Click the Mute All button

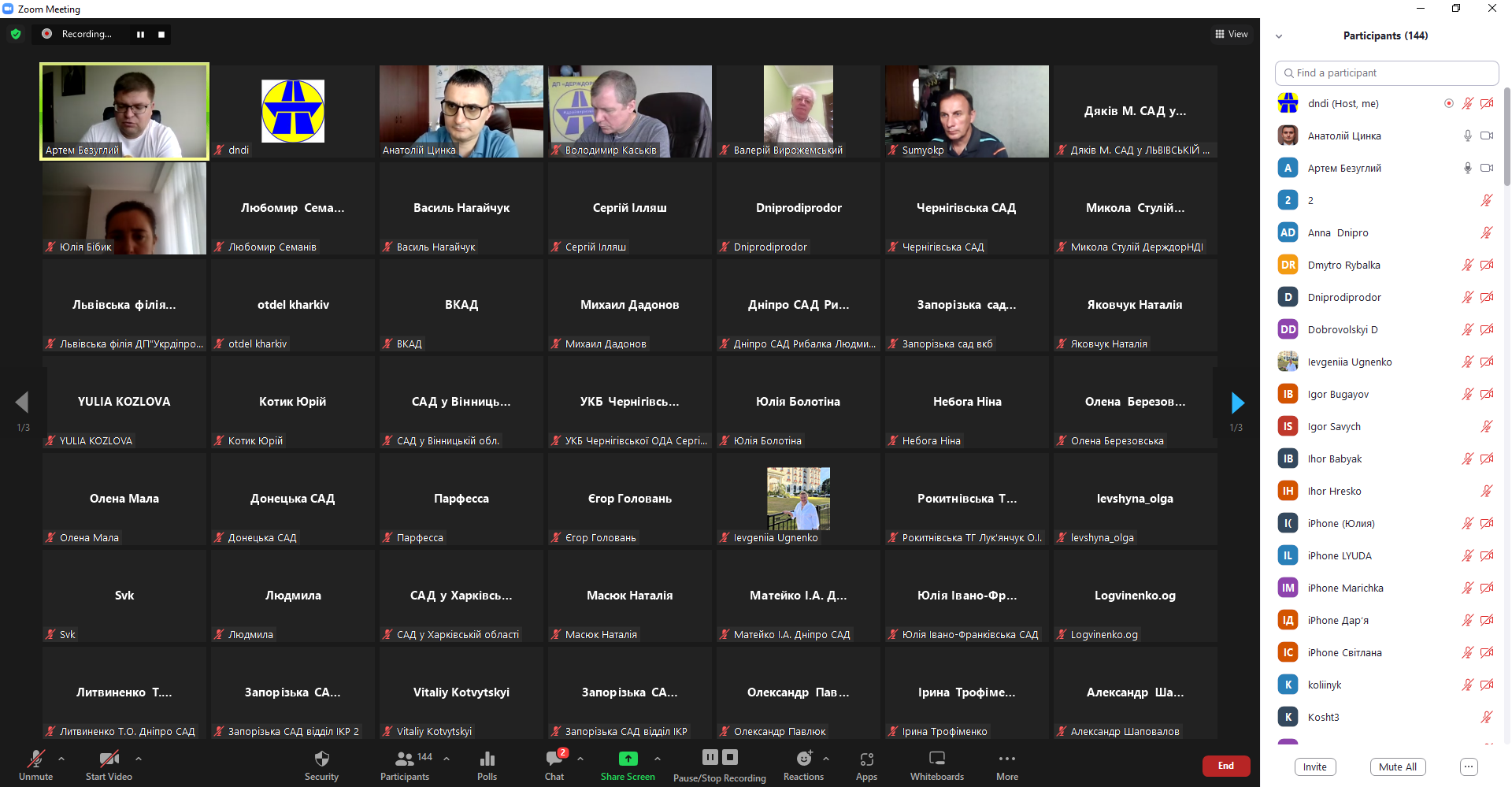1398,767
